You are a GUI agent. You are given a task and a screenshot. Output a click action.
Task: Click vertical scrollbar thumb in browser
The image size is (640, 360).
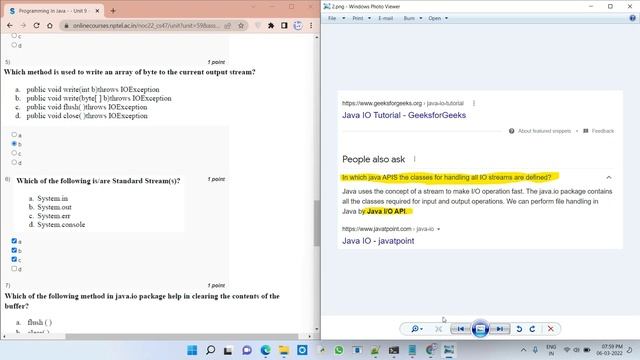[317, 223]
